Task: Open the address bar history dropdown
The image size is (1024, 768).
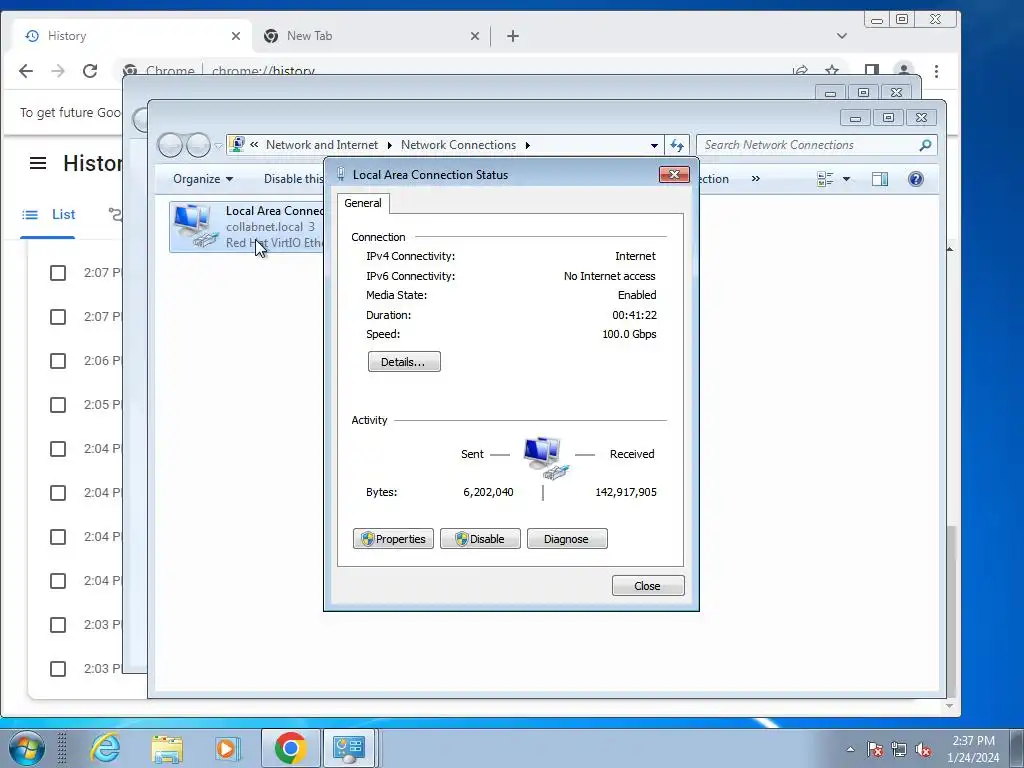Action: [x=654, y=146]
